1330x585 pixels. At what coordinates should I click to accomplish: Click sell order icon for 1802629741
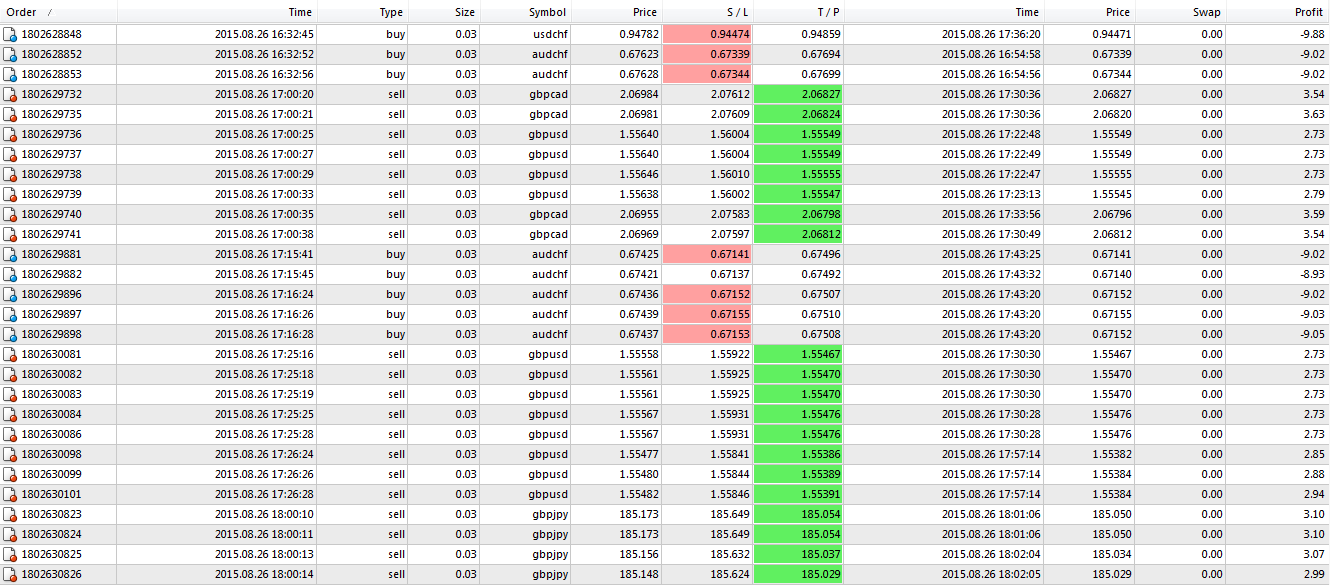(10, 234)
